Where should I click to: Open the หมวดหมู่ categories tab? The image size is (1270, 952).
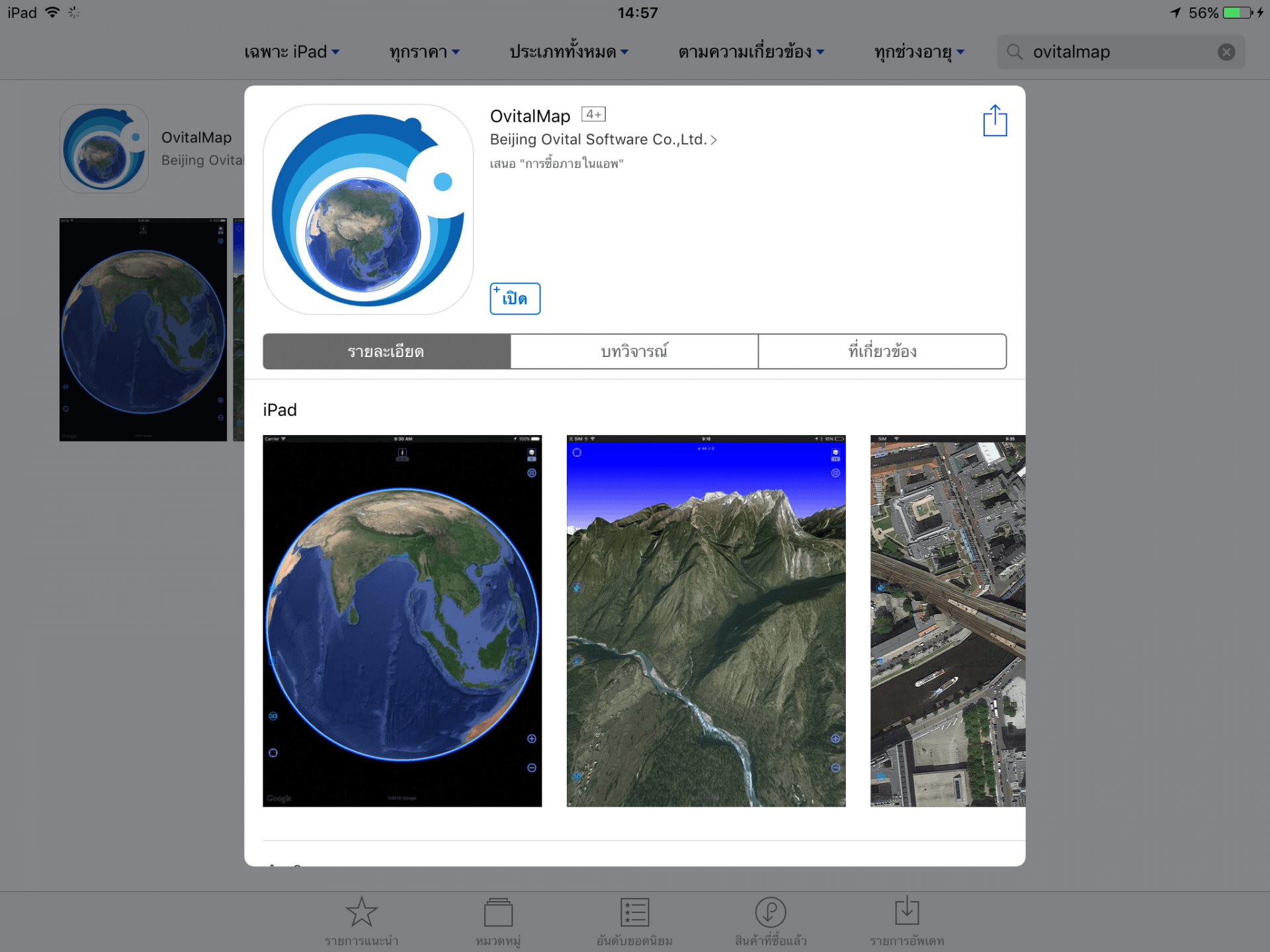pyautogui.click(x=498, y=922)
